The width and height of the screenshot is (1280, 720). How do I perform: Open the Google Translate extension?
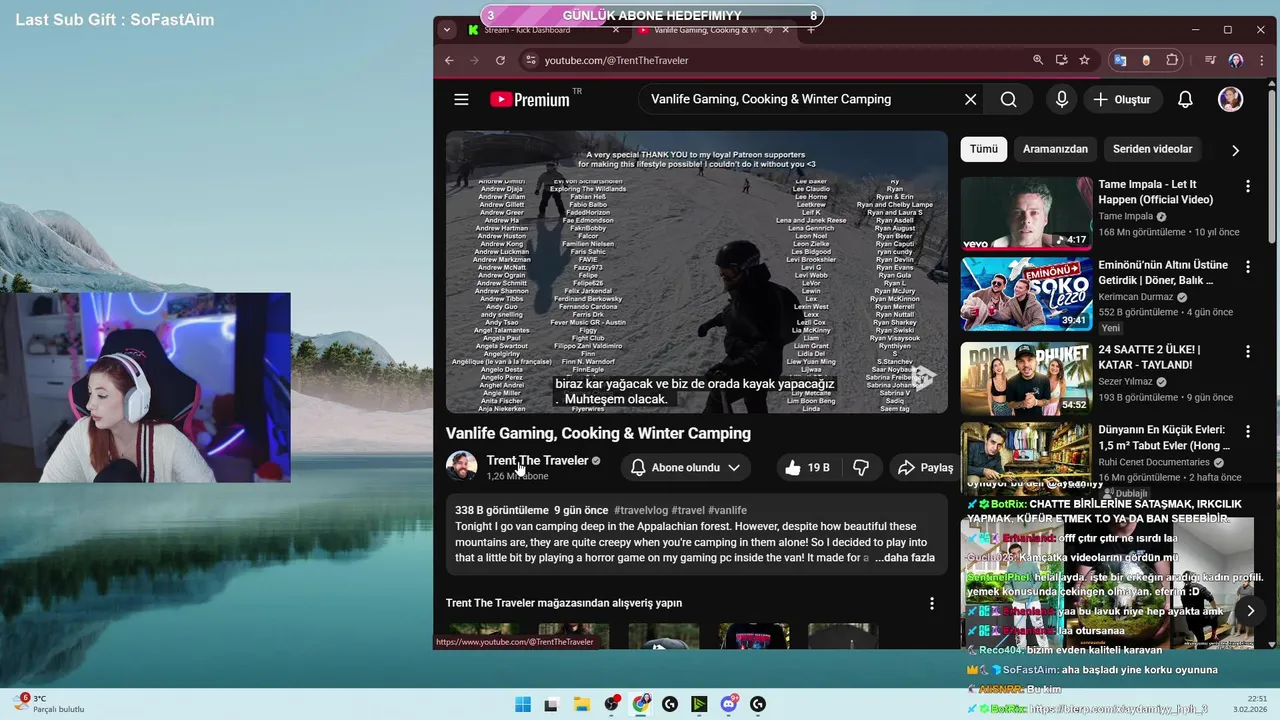1120,60
